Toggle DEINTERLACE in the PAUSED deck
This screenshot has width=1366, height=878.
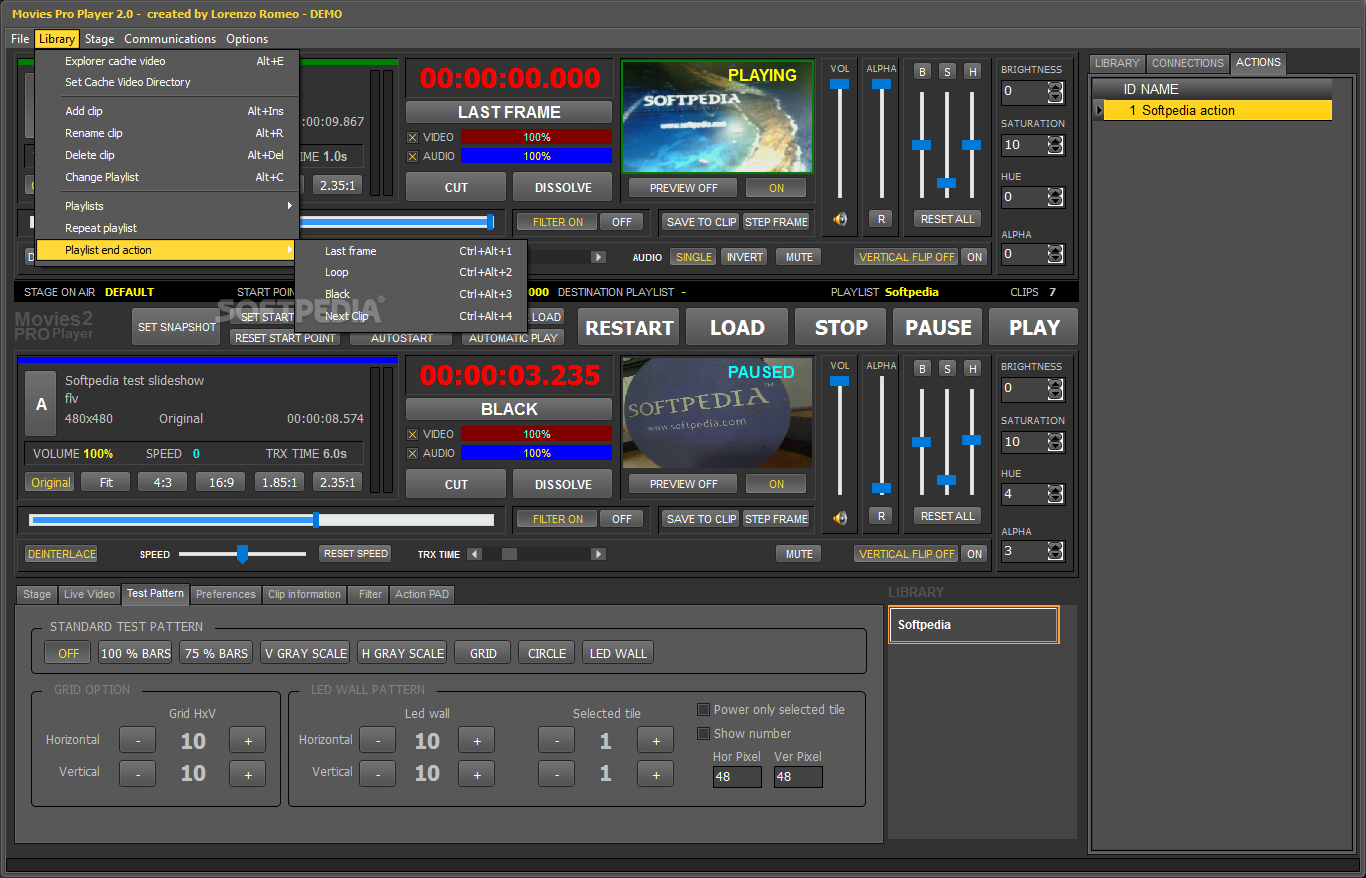[61, 554]
